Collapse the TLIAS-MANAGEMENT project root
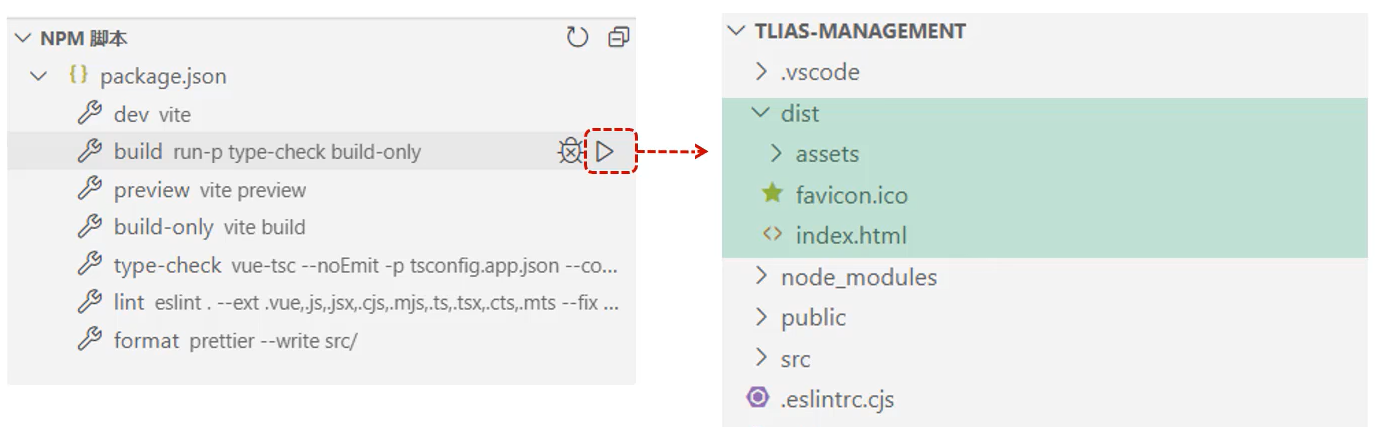Viewport: 1377px width, 427px height. 737,31
